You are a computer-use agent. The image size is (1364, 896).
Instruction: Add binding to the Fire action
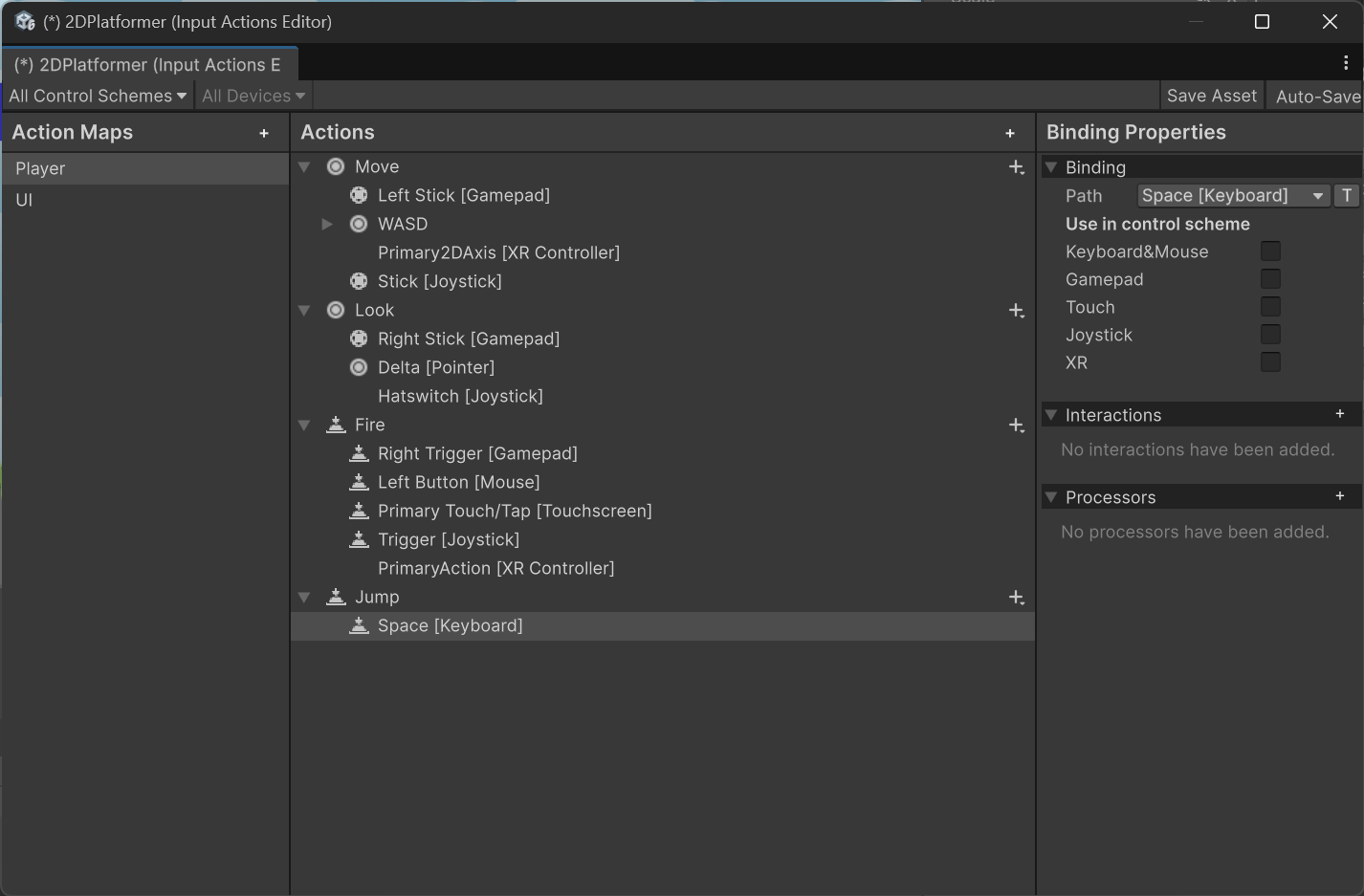[x=1016, y=426]
